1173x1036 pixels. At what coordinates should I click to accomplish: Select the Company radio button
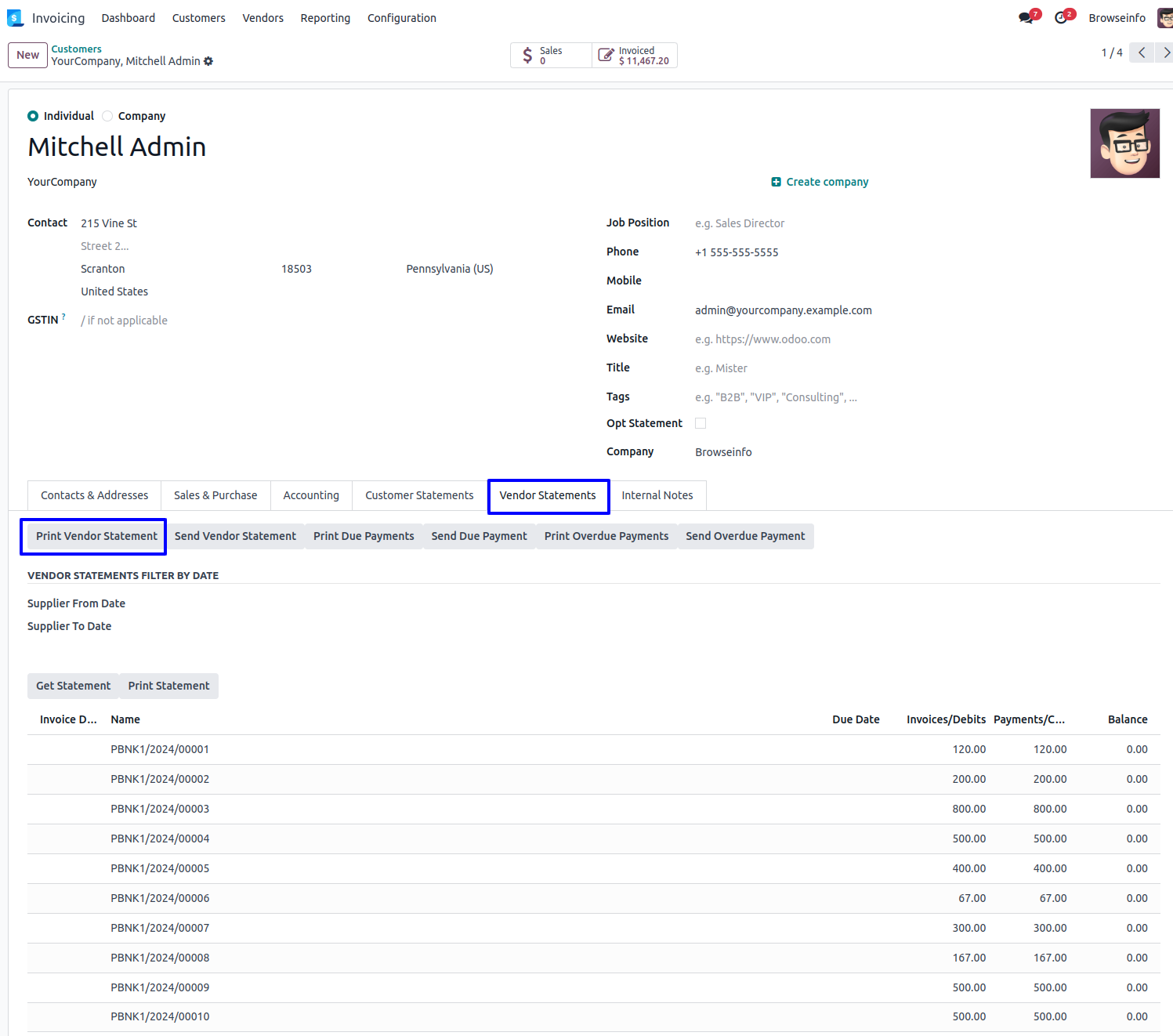107,116
